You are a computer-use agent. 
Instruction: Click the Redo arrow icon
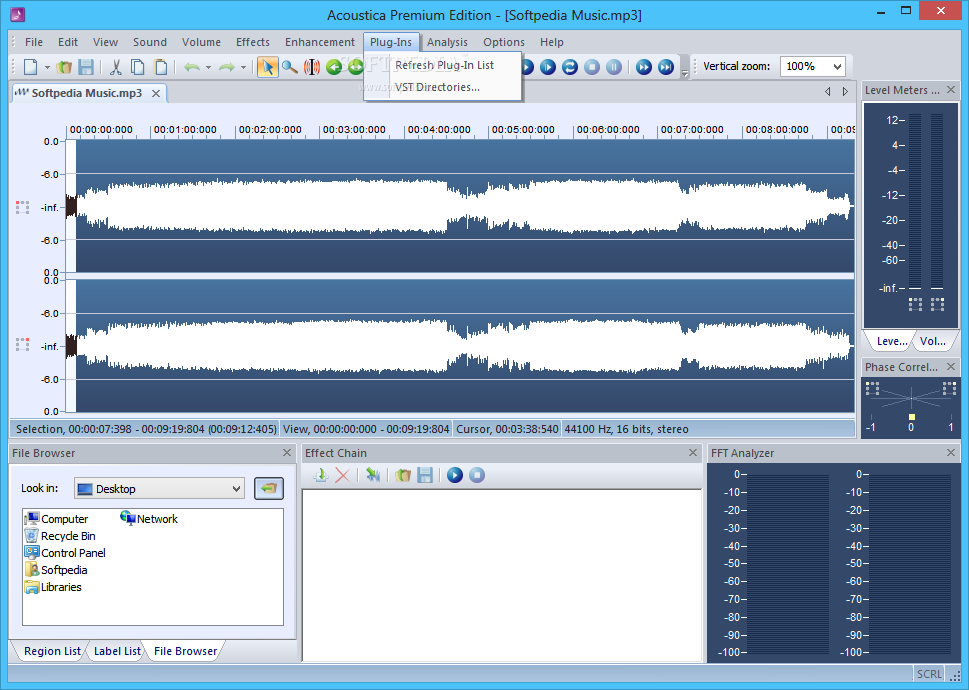point(227,66)
